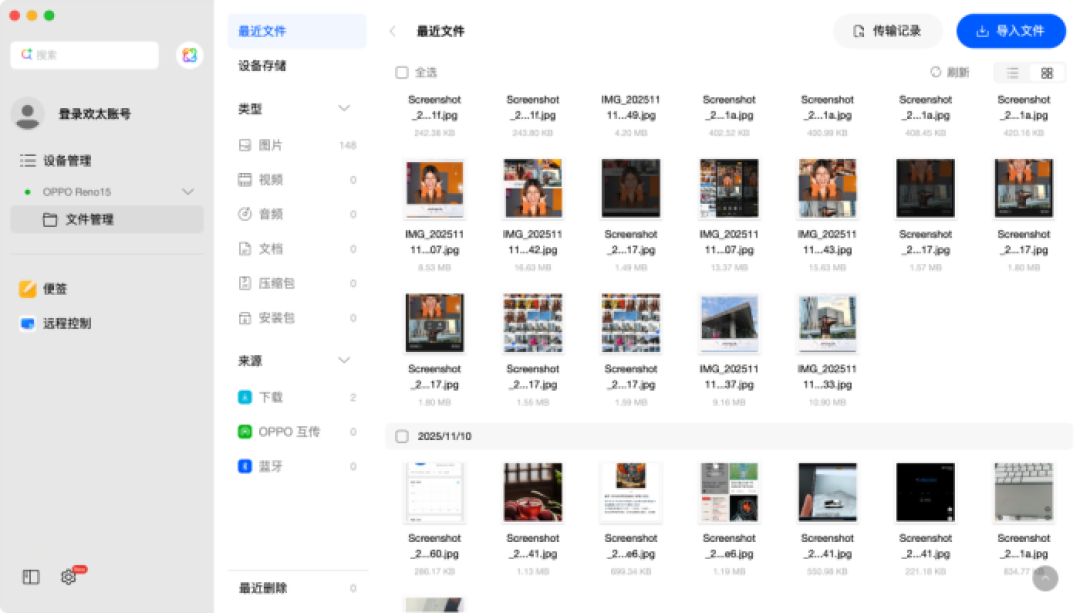Click the scroll-to-top round button
This screenshot has height=613, width=1080.
click(1045, 579)
